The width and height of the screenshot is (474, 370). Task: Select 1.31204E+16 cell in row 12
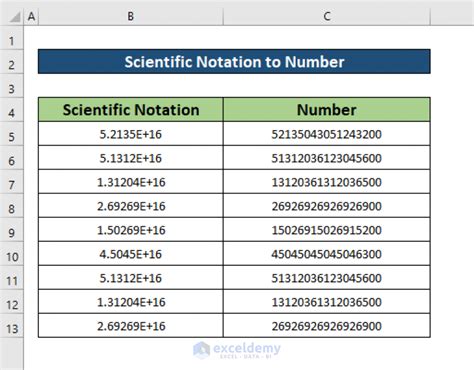(x=131, y=302)
